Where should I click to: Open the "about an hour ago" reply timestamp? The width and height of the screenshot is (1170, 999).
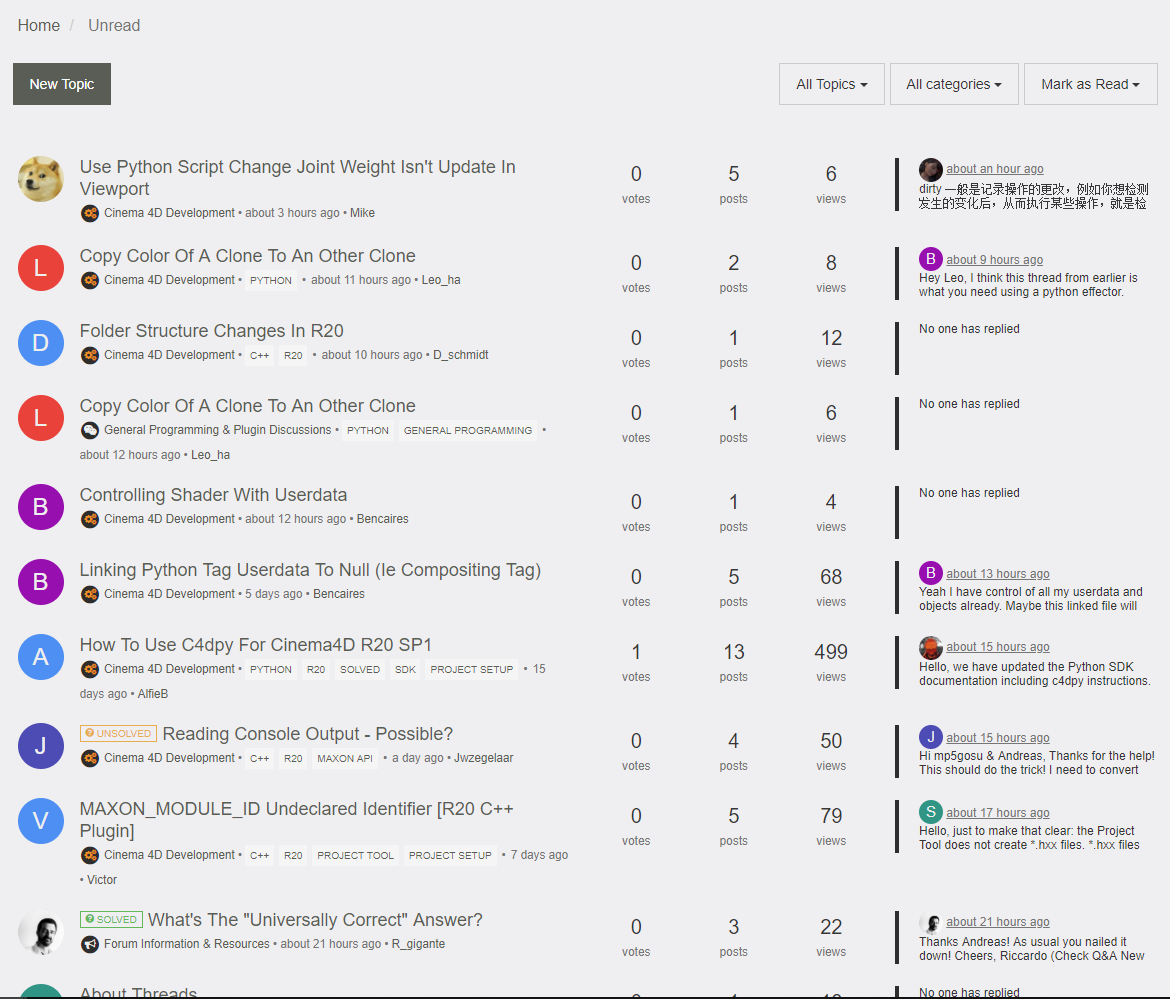pyautogui.click(x=994, y=169)
